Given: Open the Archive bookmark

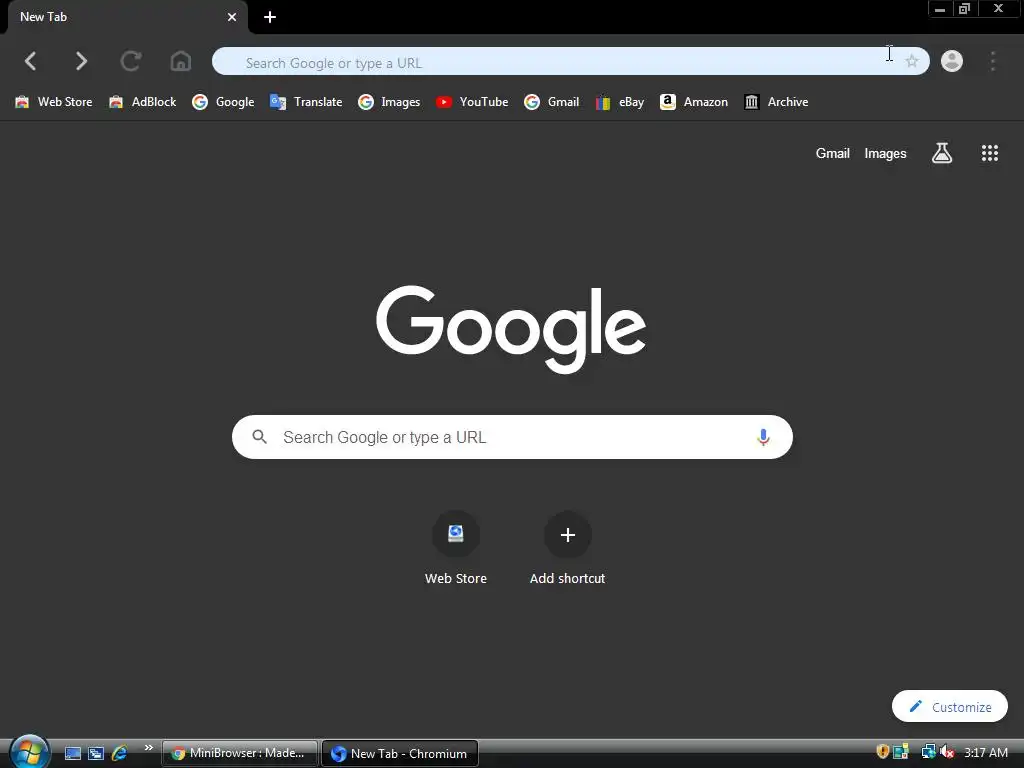Looking at the screenshot, I should coord(776,102).
